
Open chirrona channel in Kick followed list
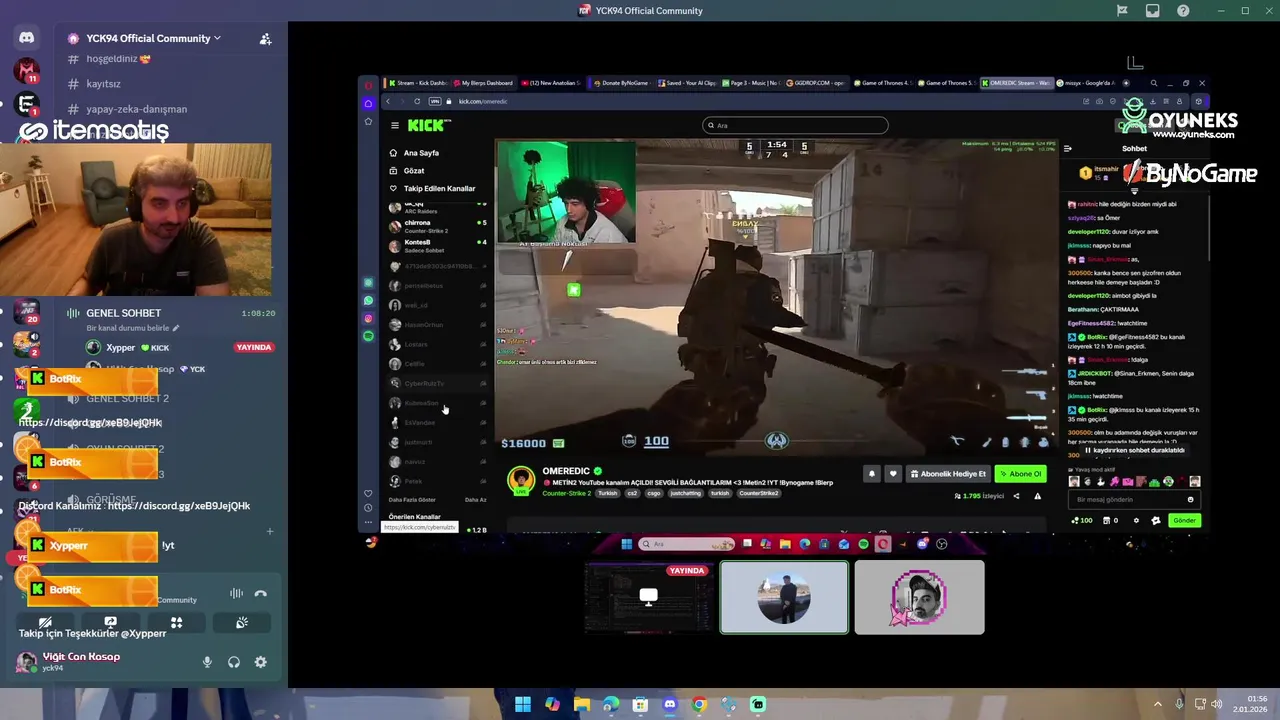tap(438, 226)
